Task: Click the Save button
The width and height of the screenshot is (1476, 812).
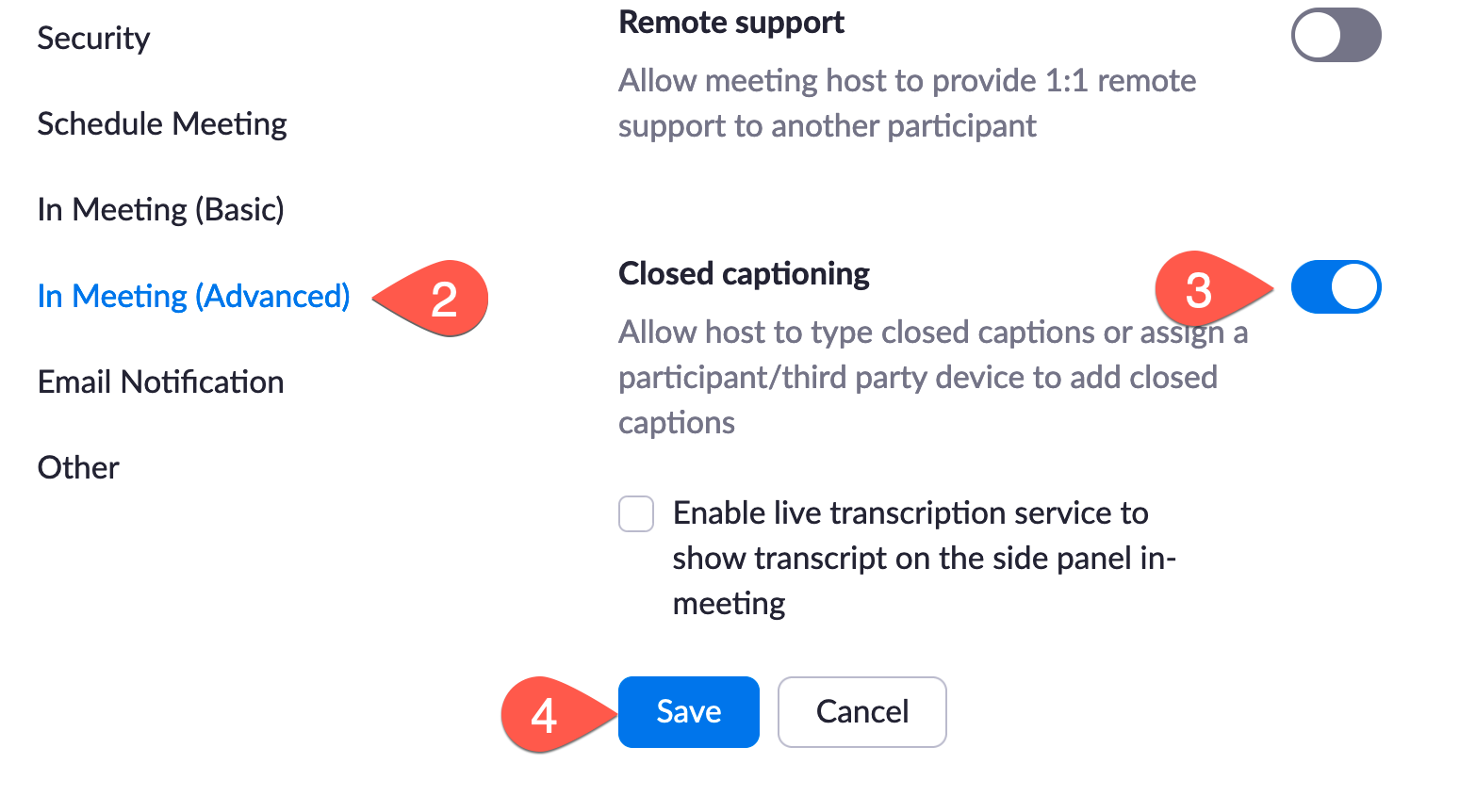Action: 688,712
